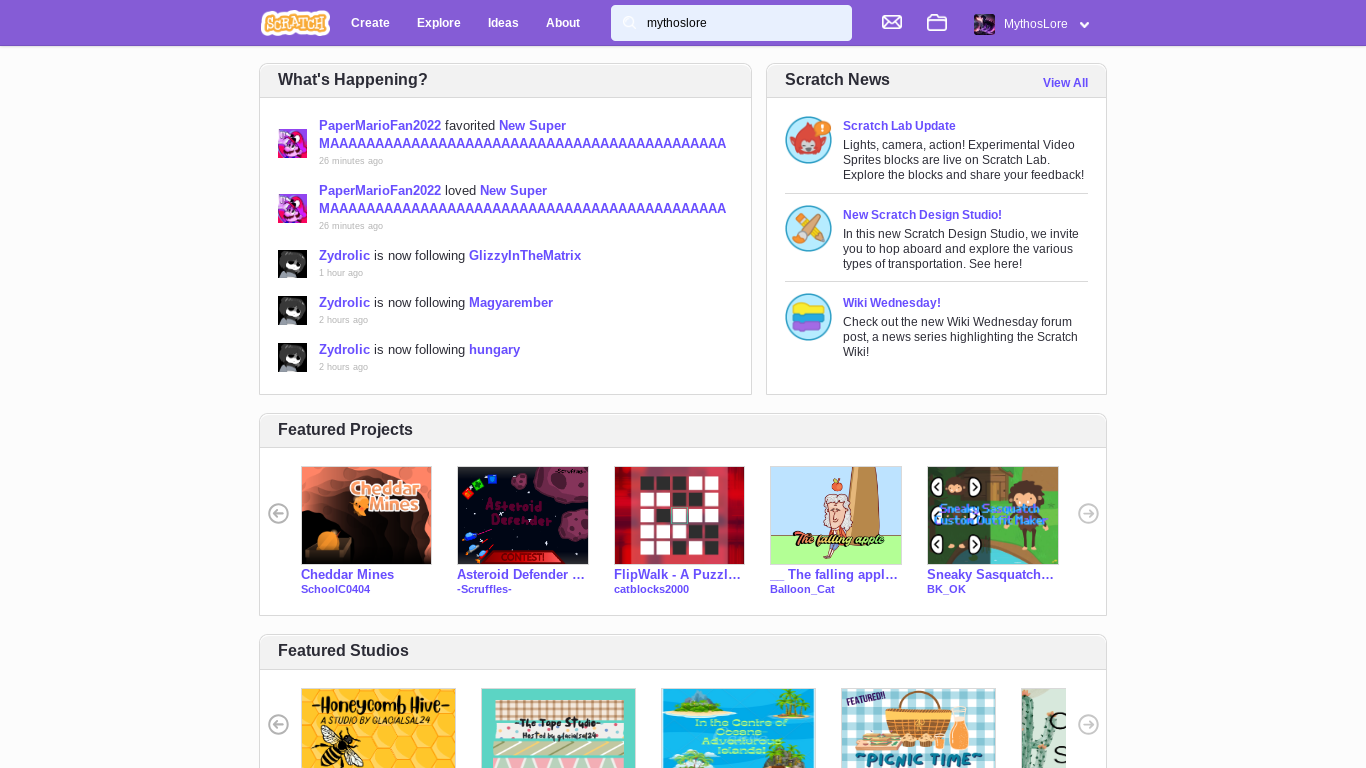Click Zydrolic avatar beside Magyarember entry
Screen dimensions: 1366x768
pyautogui.click(x=292, y=311)
